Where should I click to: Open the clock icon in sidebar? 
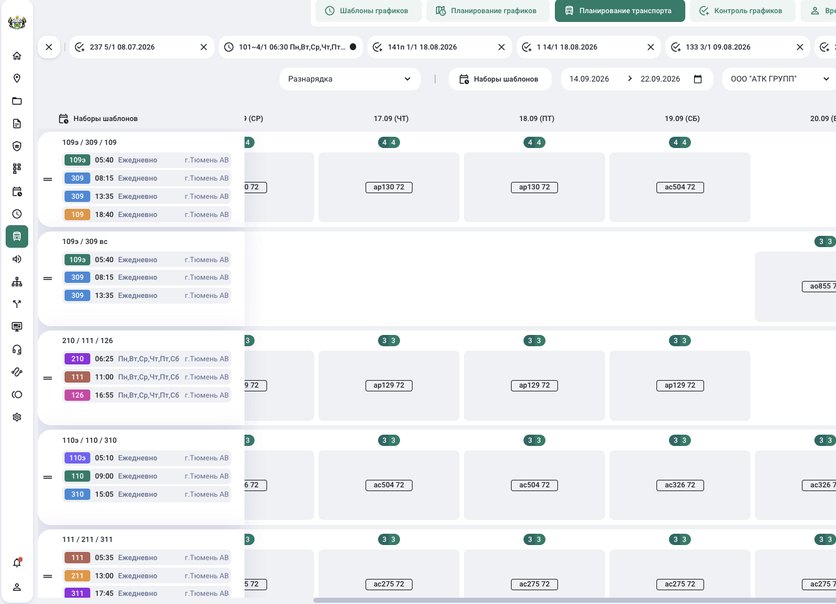coord(17,214)
